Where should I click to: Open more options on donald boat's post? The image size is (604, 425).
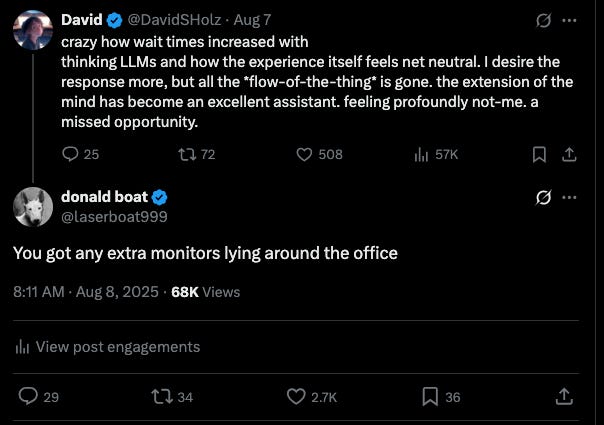click(570, 197)
